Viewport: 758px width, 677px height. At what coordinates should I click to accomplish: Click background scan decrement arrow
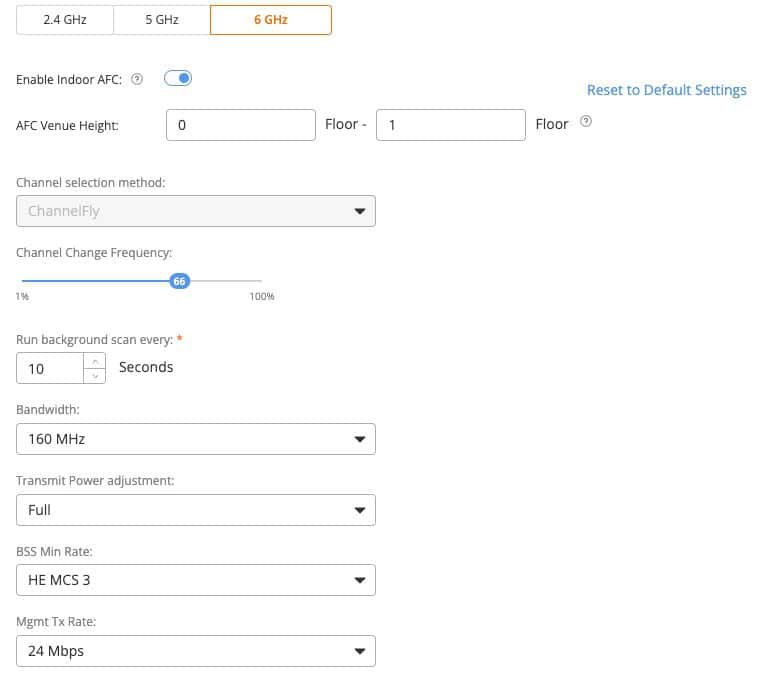coord(95,376)
